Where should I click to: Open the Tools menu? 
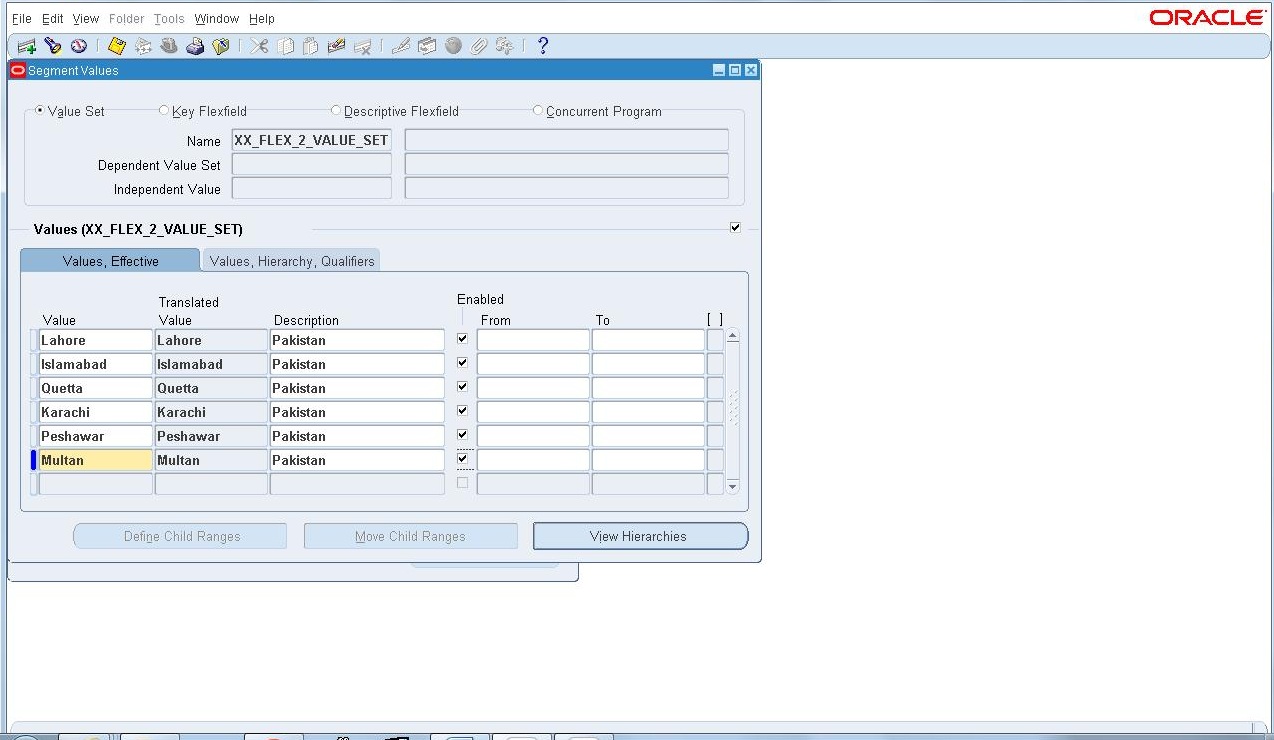168,18
